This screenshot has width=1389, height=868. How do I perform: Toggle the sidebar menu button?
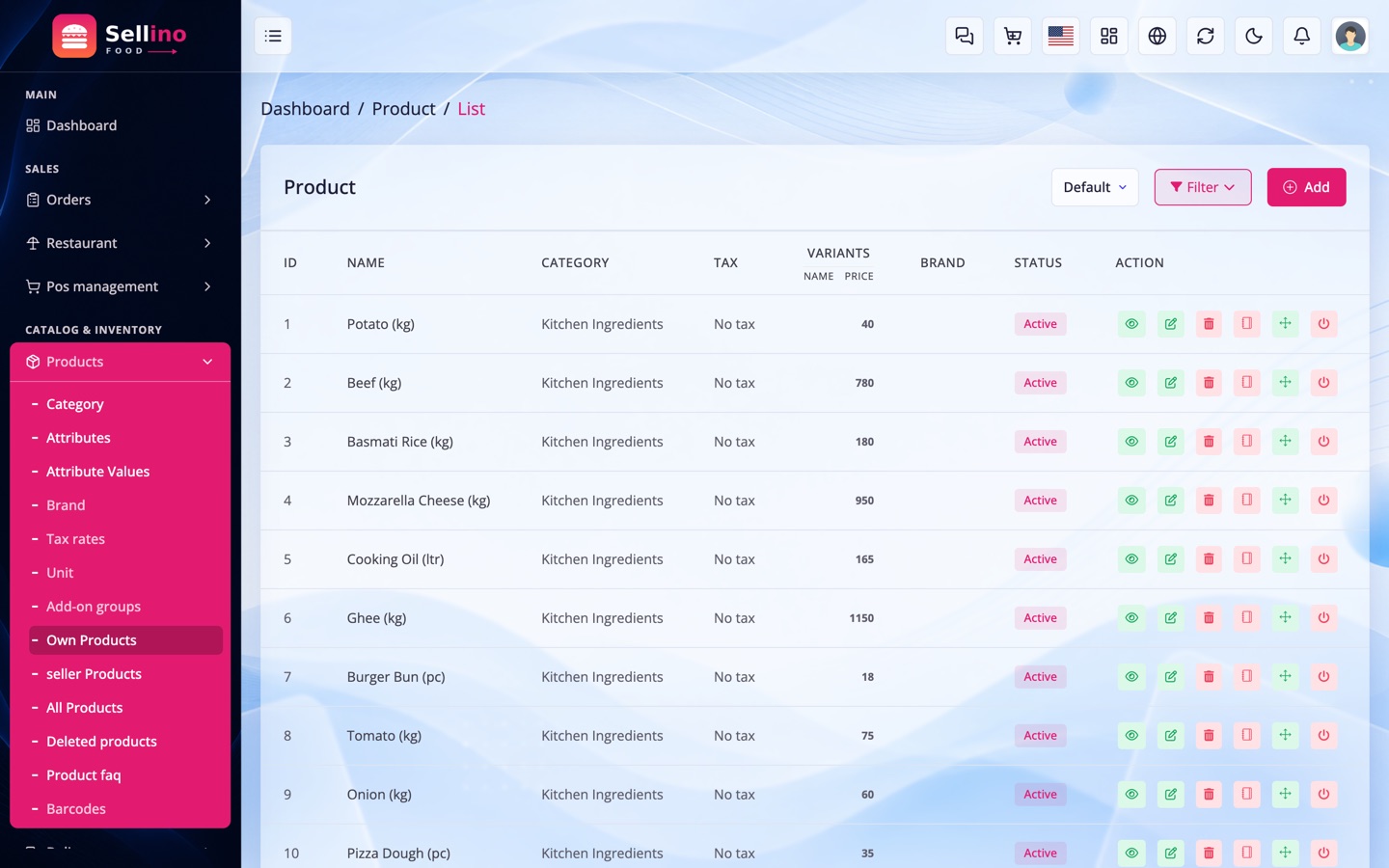[x=273, y=37]
